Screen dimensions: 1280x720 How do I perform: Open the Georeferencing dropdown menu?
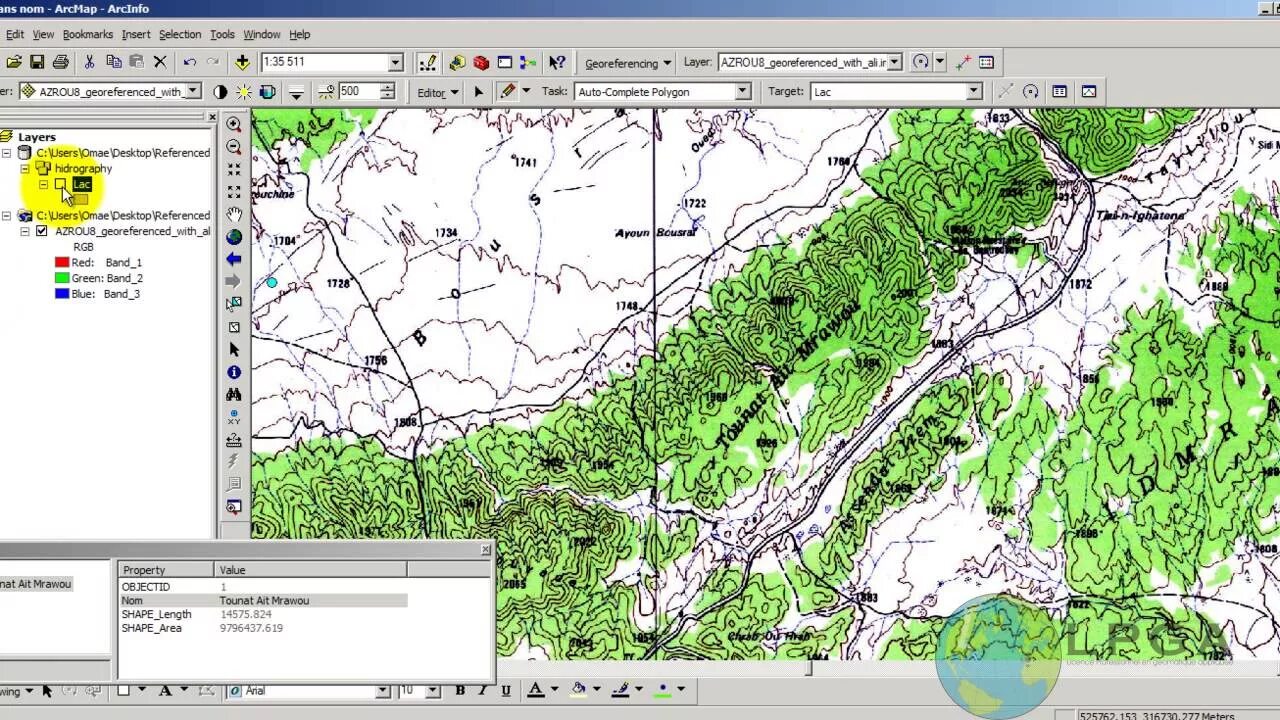628,63
